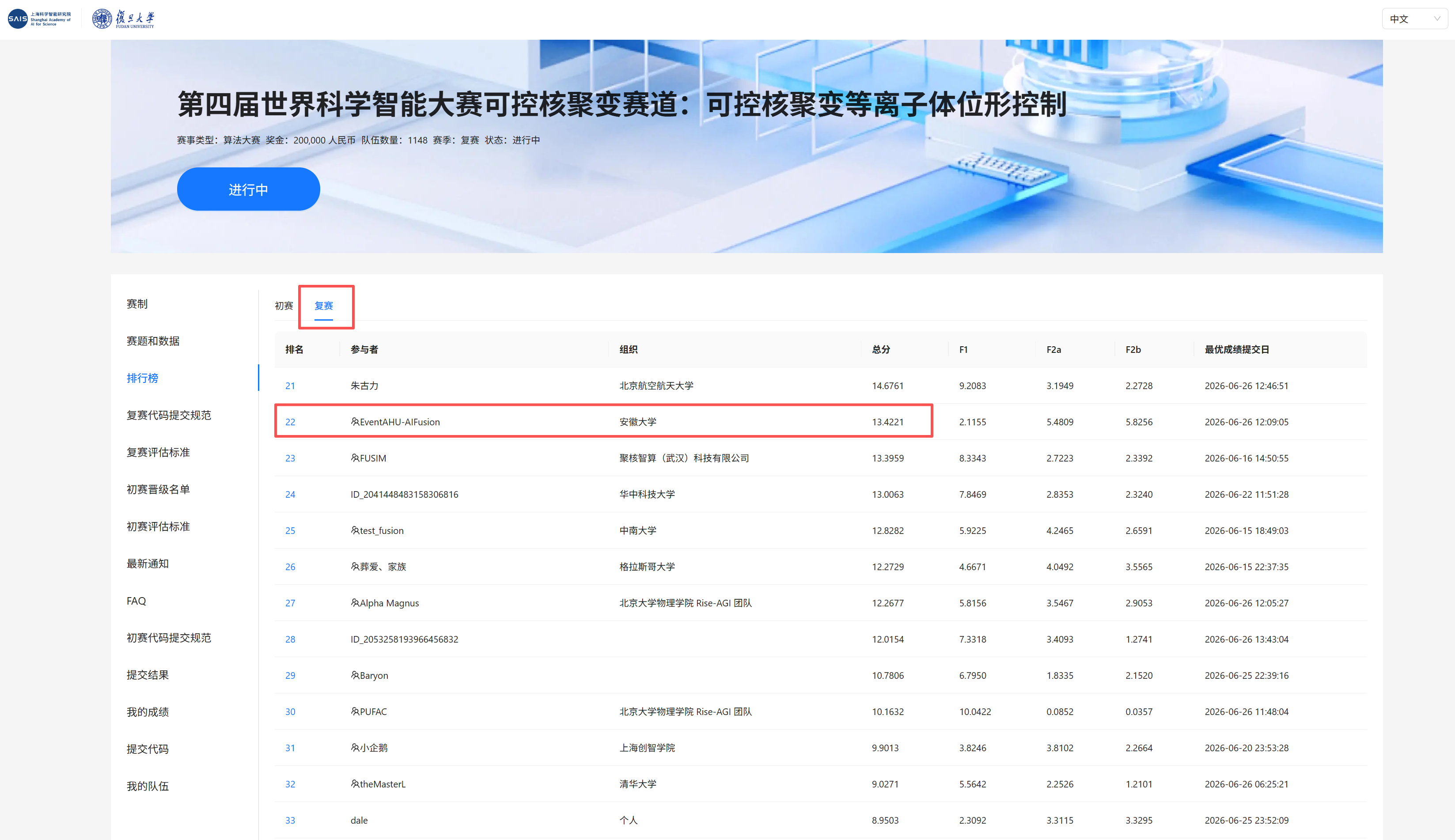Click organization 安徽大学
The image size is (1455, 840).
[637, 422]
